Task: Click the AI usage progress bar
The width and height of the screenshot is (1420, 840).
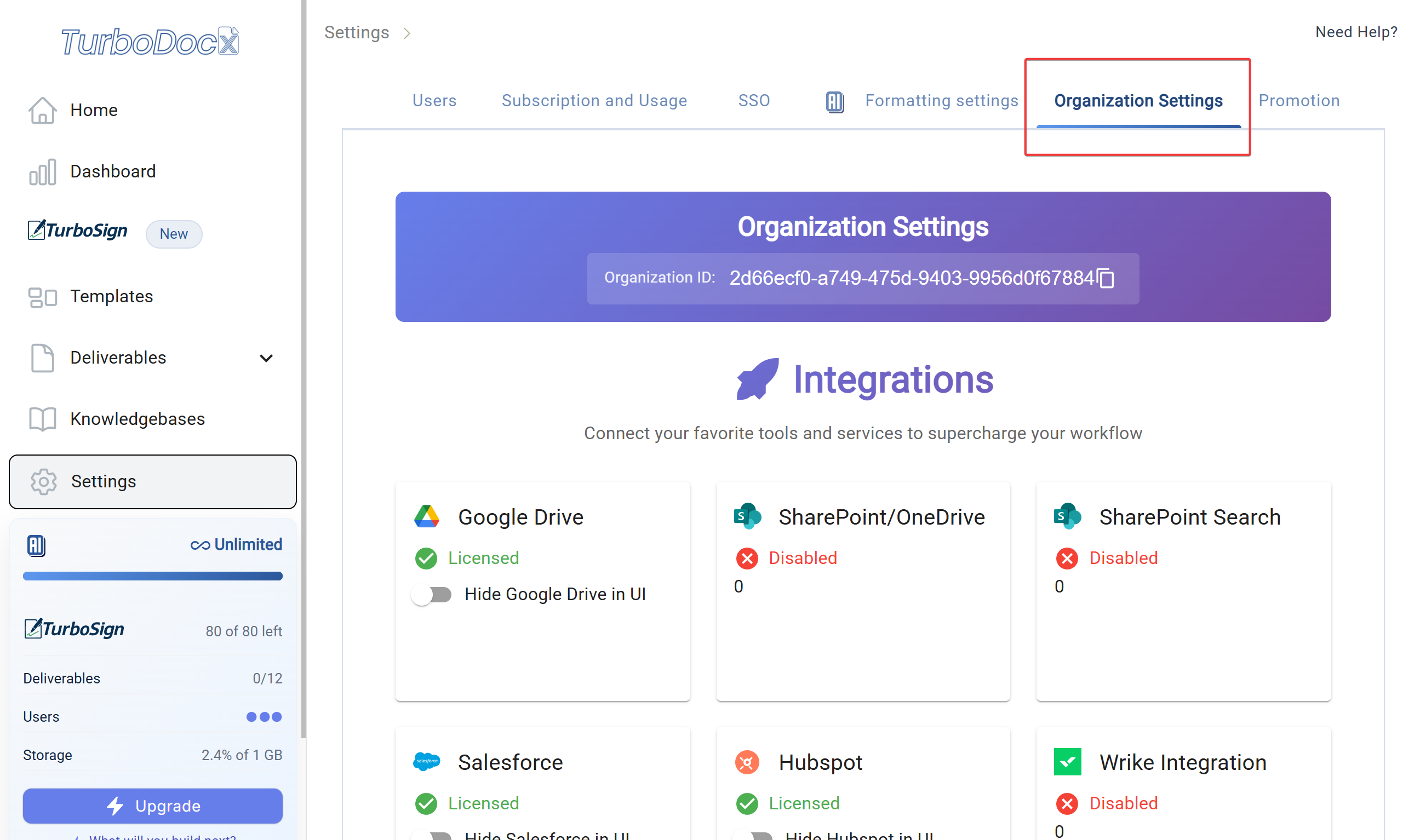Action: pos(153,576)
